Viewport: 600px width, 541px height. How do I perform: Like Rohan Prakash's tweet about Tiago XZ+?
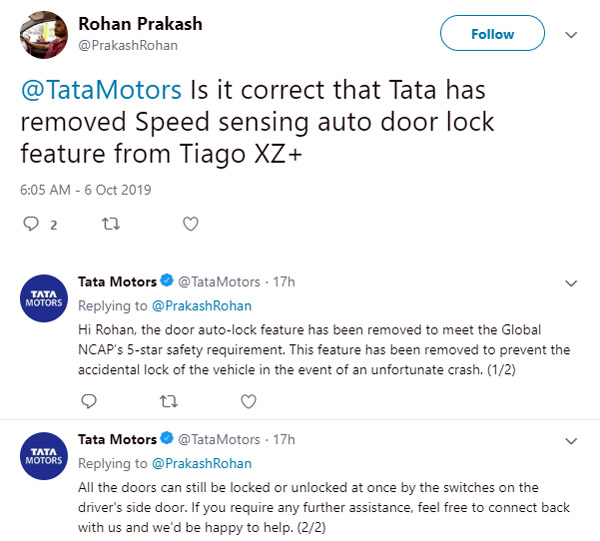click(190, 224)
